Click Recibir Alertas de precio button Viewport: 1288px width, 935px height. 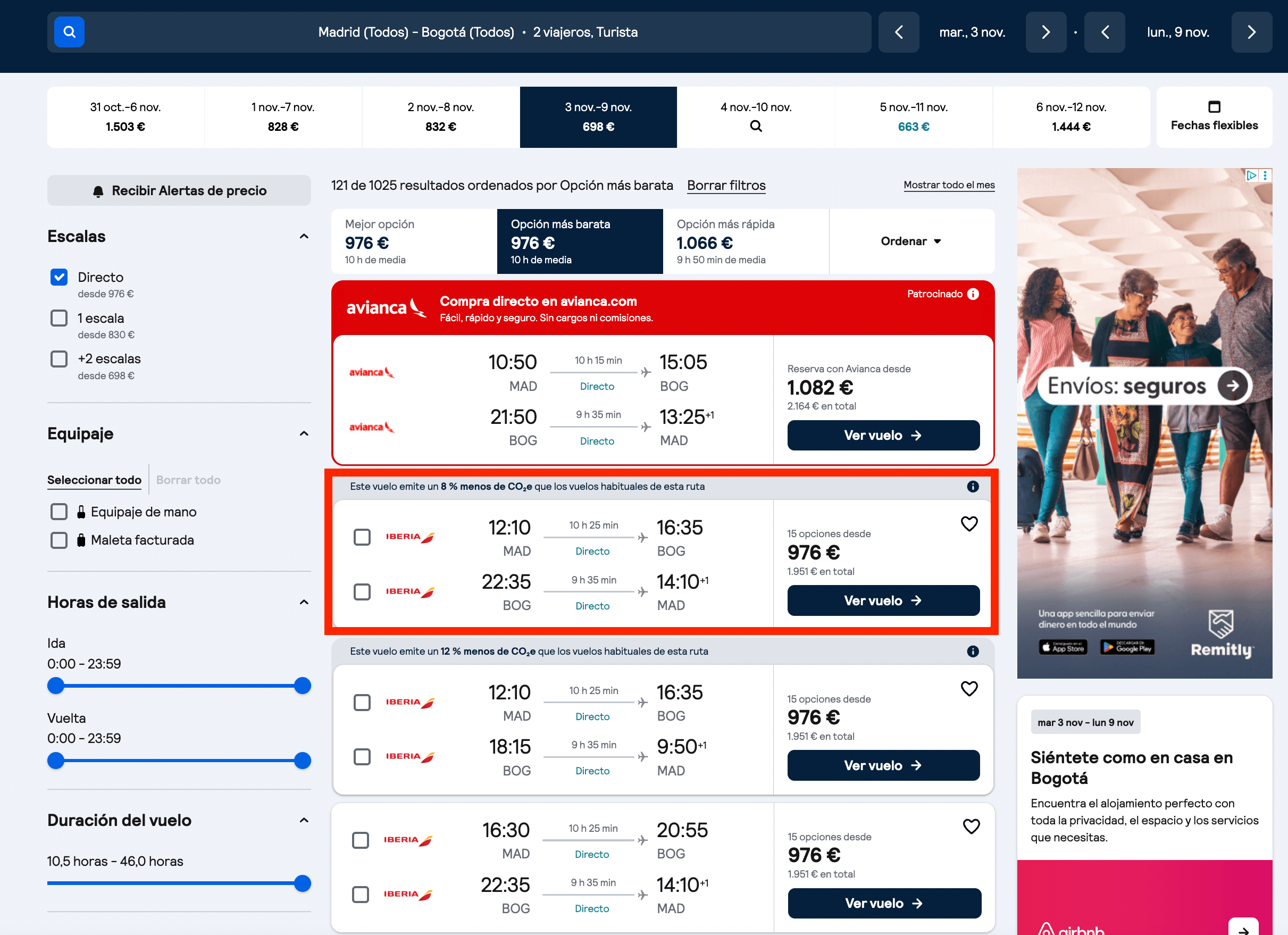tap(179, 190)
